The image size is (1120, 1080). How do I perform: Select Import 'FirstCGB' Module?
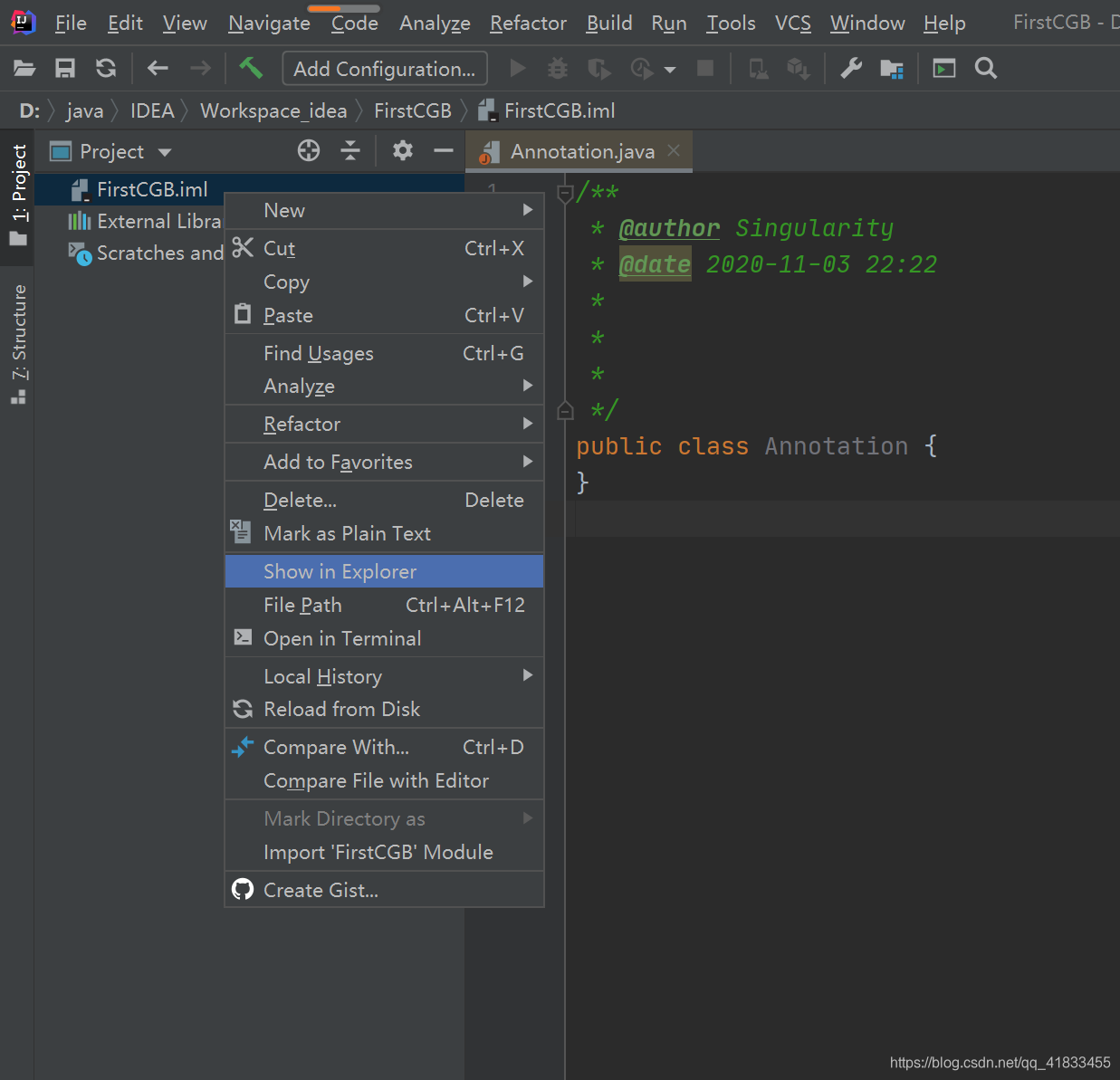coord(384,852)
